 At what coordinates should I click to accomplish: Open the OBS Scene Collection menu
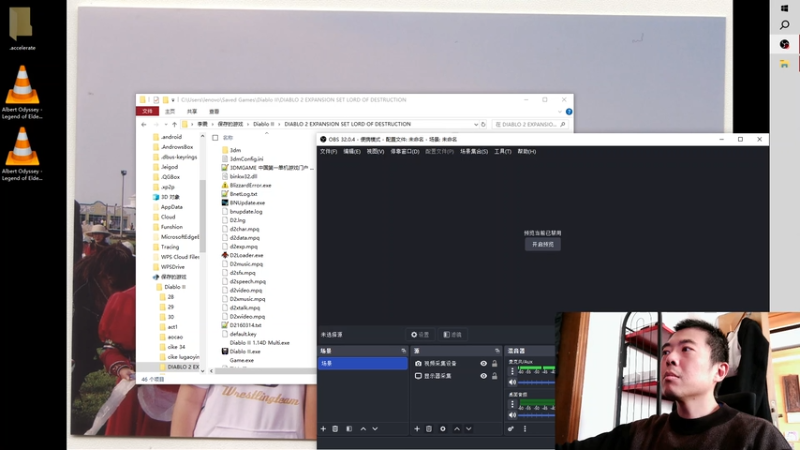point(474,152)
